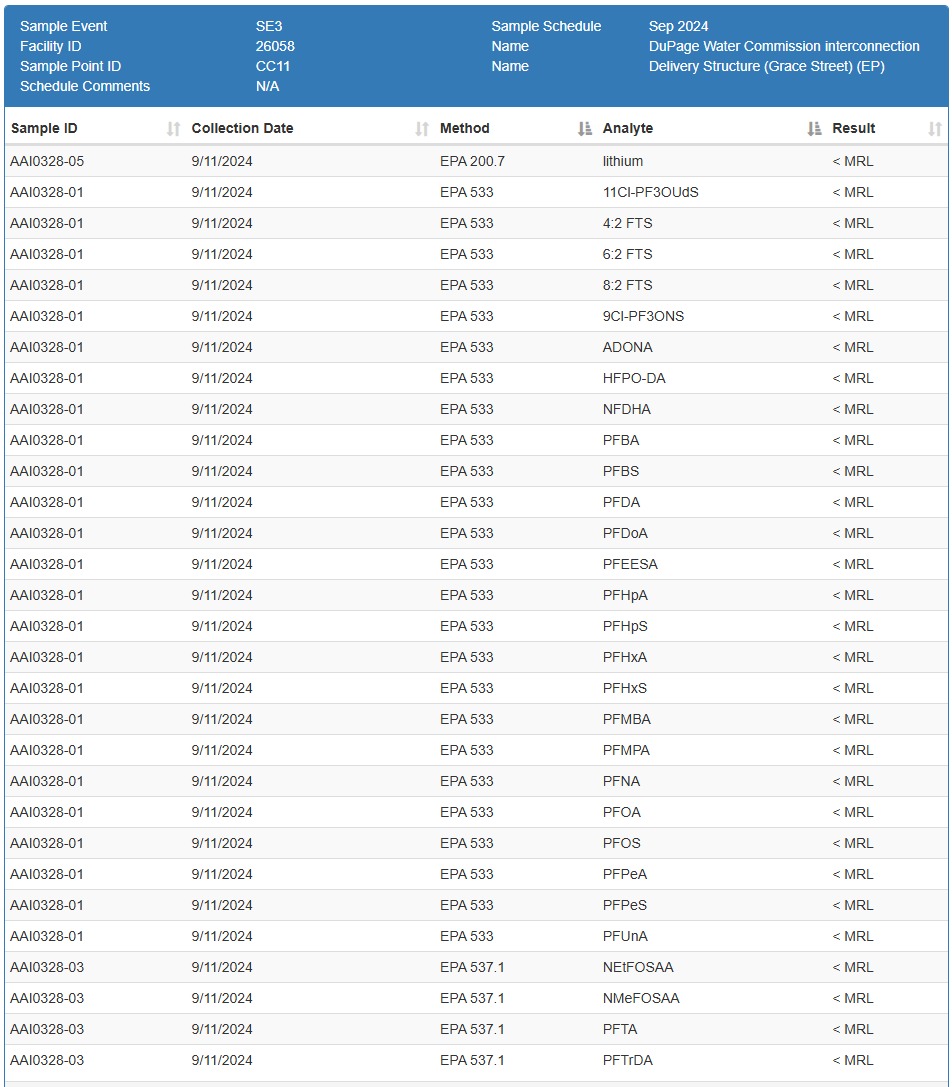The width and height of the screenshot is (952, 1087).
Task: Click the sort icon in Analyte column
Action: (814, 129)
